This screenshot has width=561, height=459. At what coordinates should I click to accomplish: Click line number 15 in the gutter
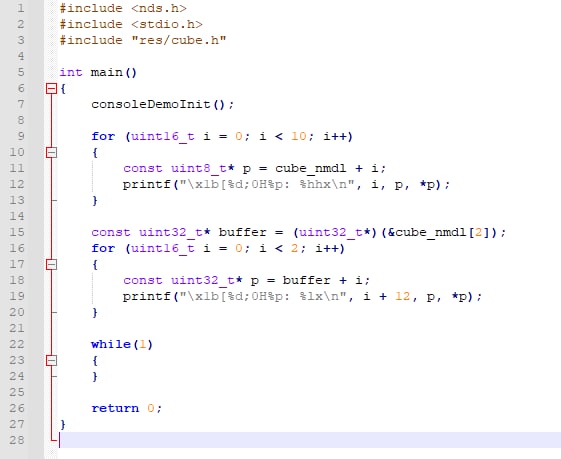pyautogui.click(x=17, y=232)
